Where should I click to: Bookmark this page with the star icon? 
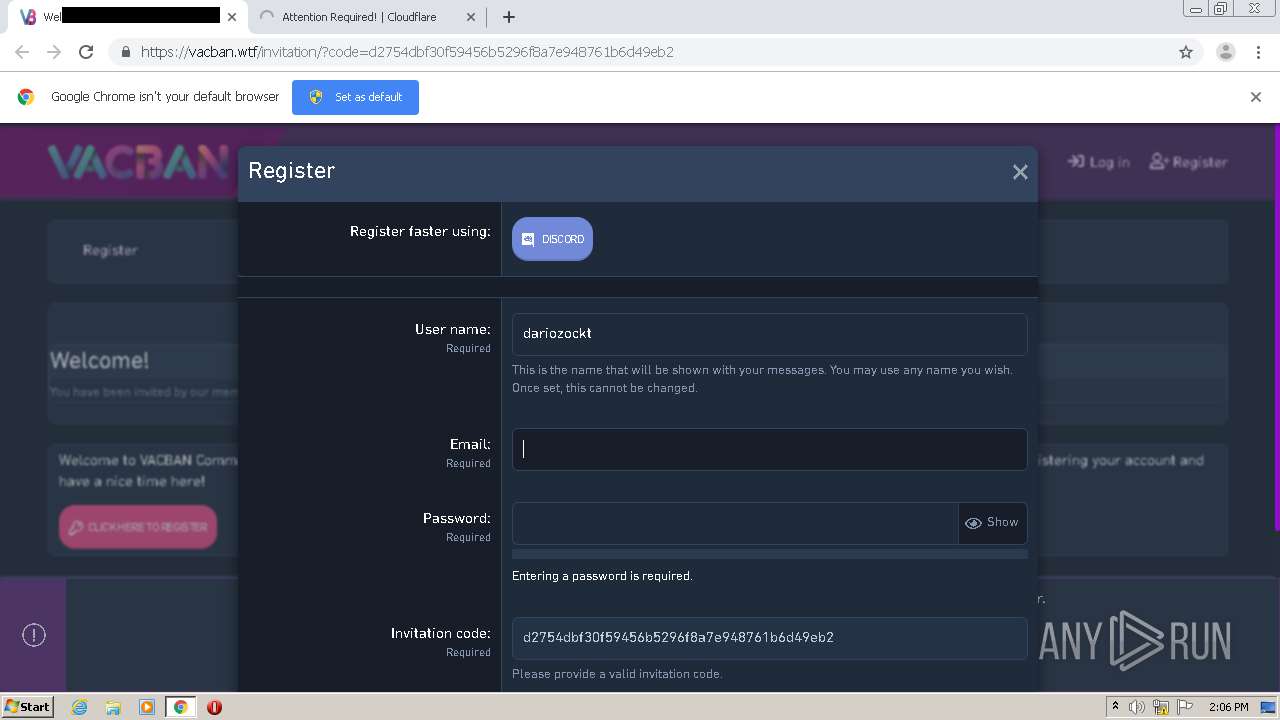click(1186, 52)
